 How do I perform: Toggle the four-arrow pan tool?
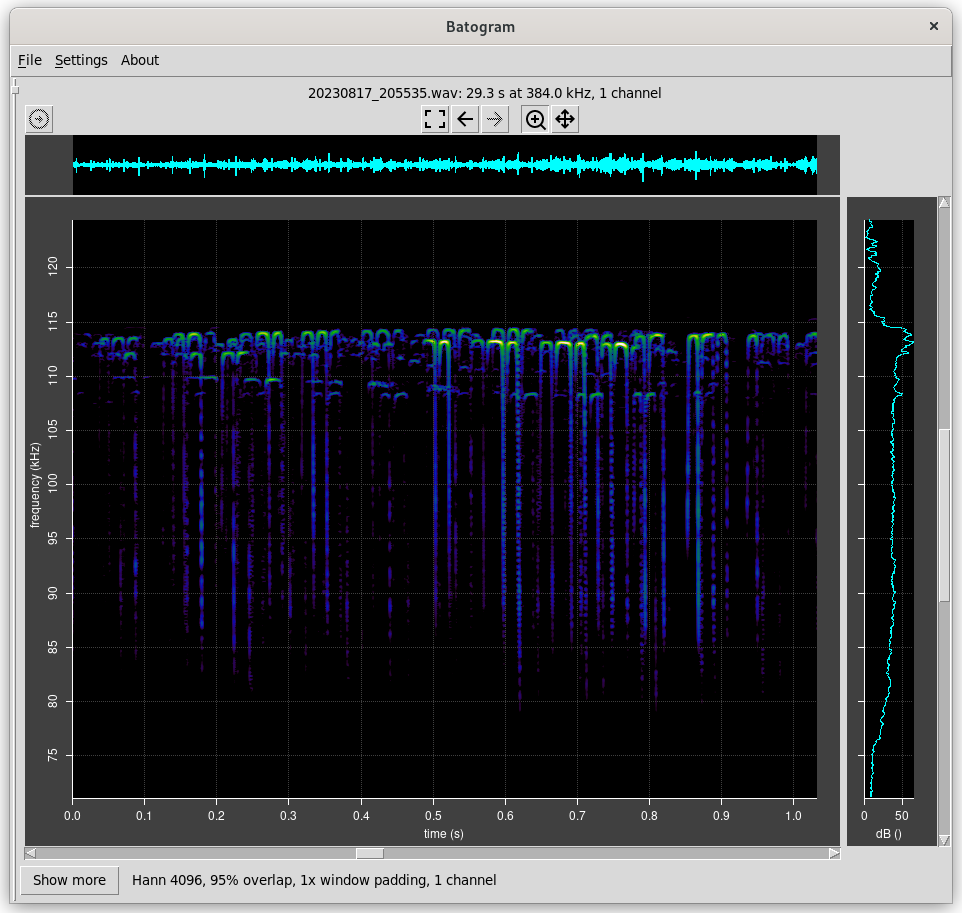[565, 120]
